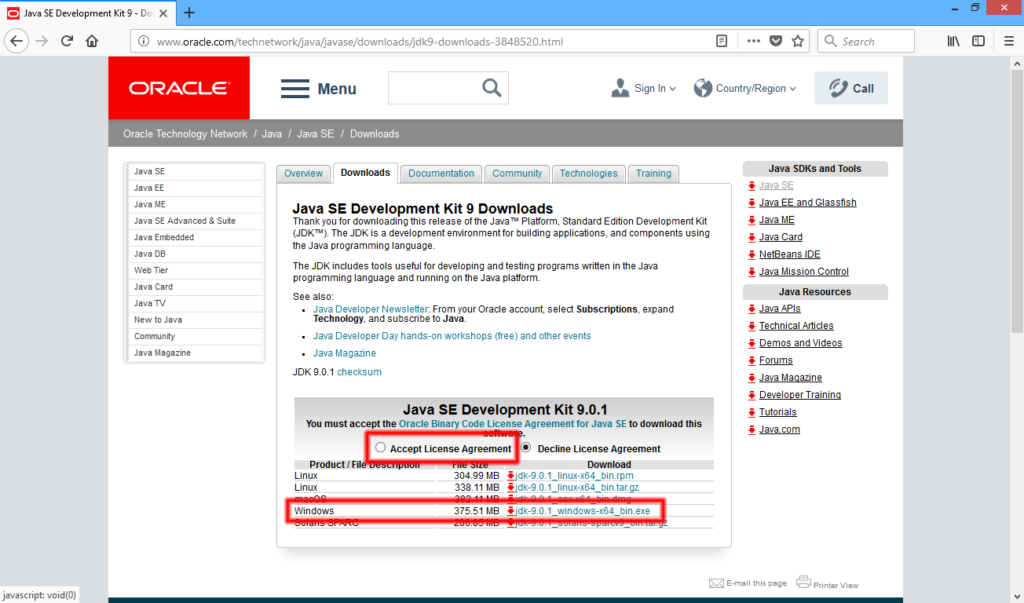Viewport: 1024px width, 603px height.
Task: Click Java SE breadcrumb link
Action: tap(315, 134)
